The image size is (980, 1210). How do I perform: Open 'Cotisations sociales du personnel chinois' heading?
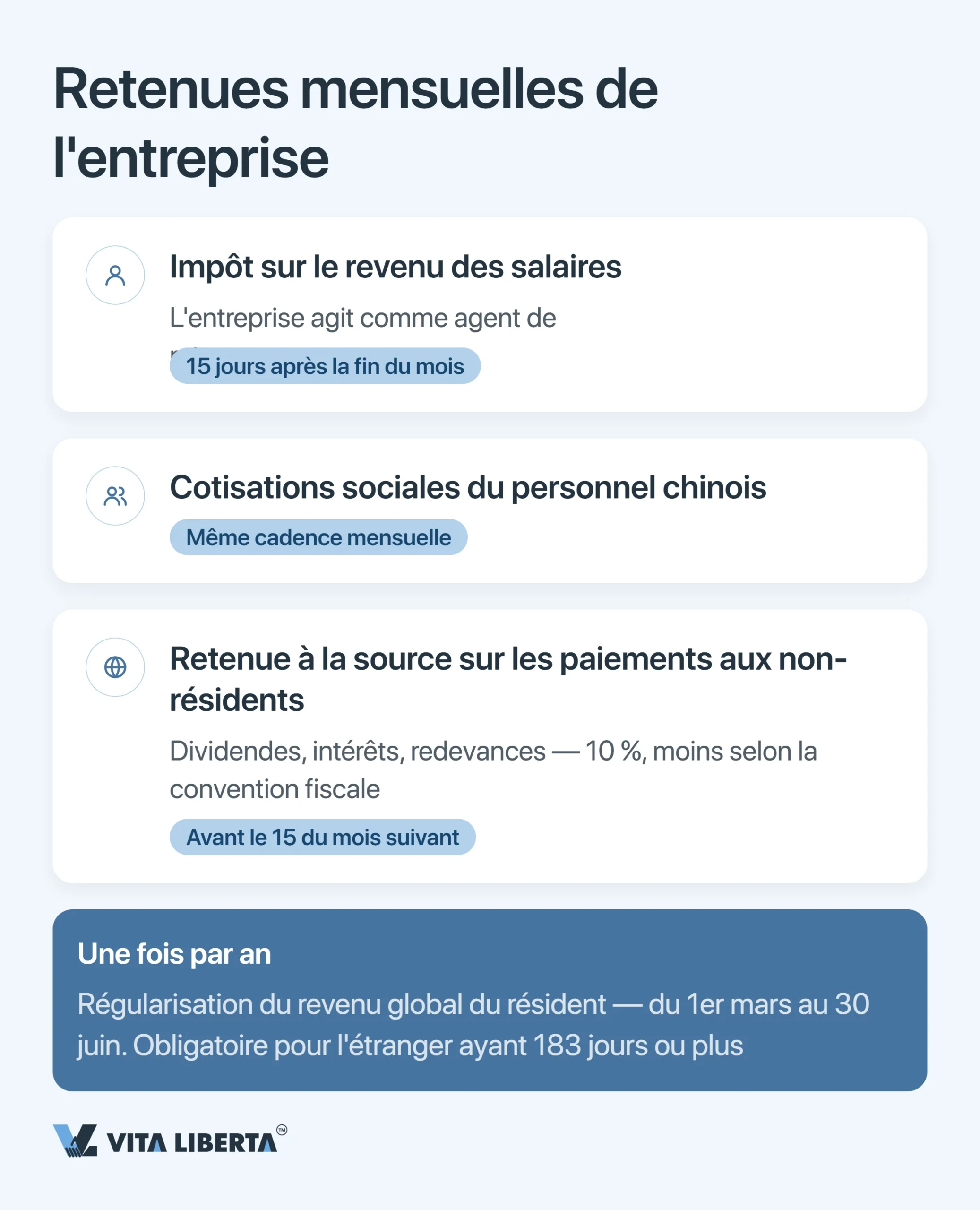pos(468,487)
